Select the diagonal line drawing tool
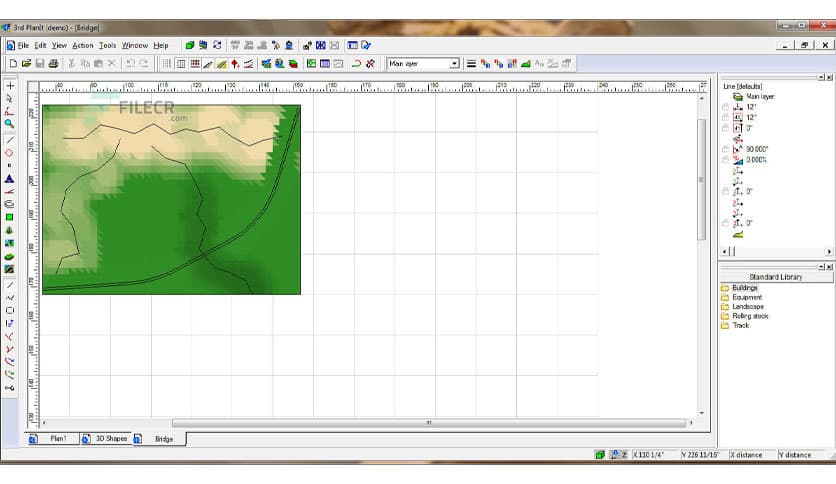The image size is (836, 484). (9, 140)
